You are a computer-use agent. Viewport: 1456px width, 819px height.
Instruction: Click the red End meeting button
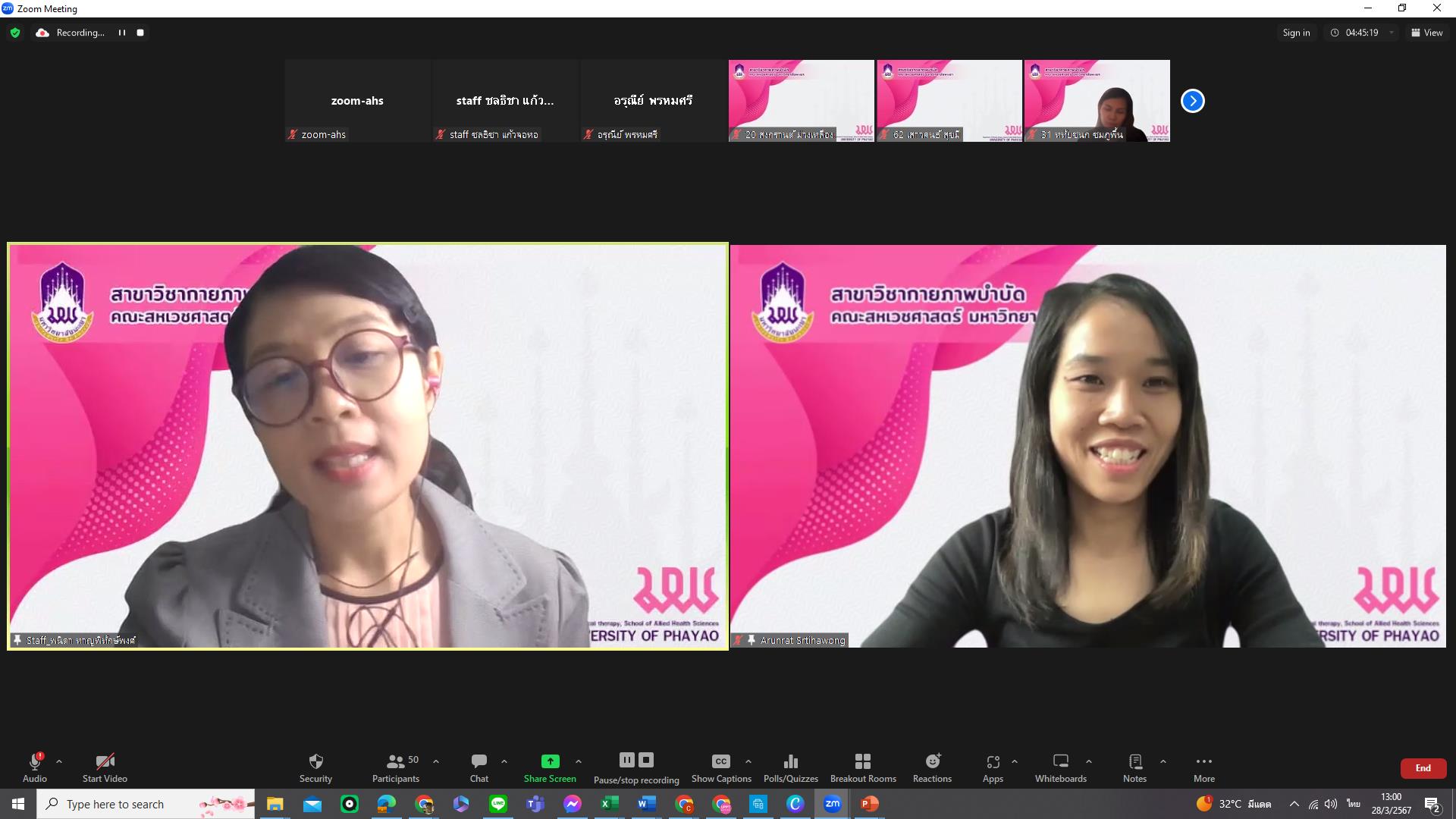pos(1423,768)
